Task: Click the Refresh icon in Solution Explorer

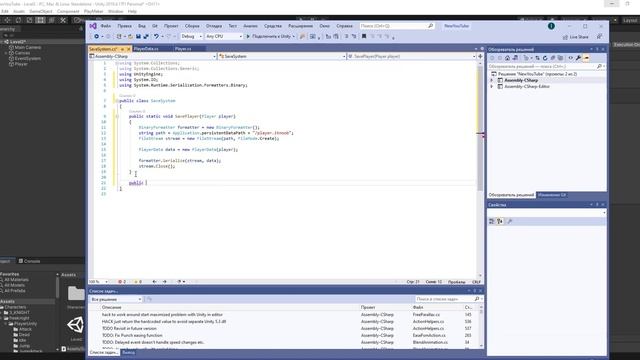Action: click(545, 58)
